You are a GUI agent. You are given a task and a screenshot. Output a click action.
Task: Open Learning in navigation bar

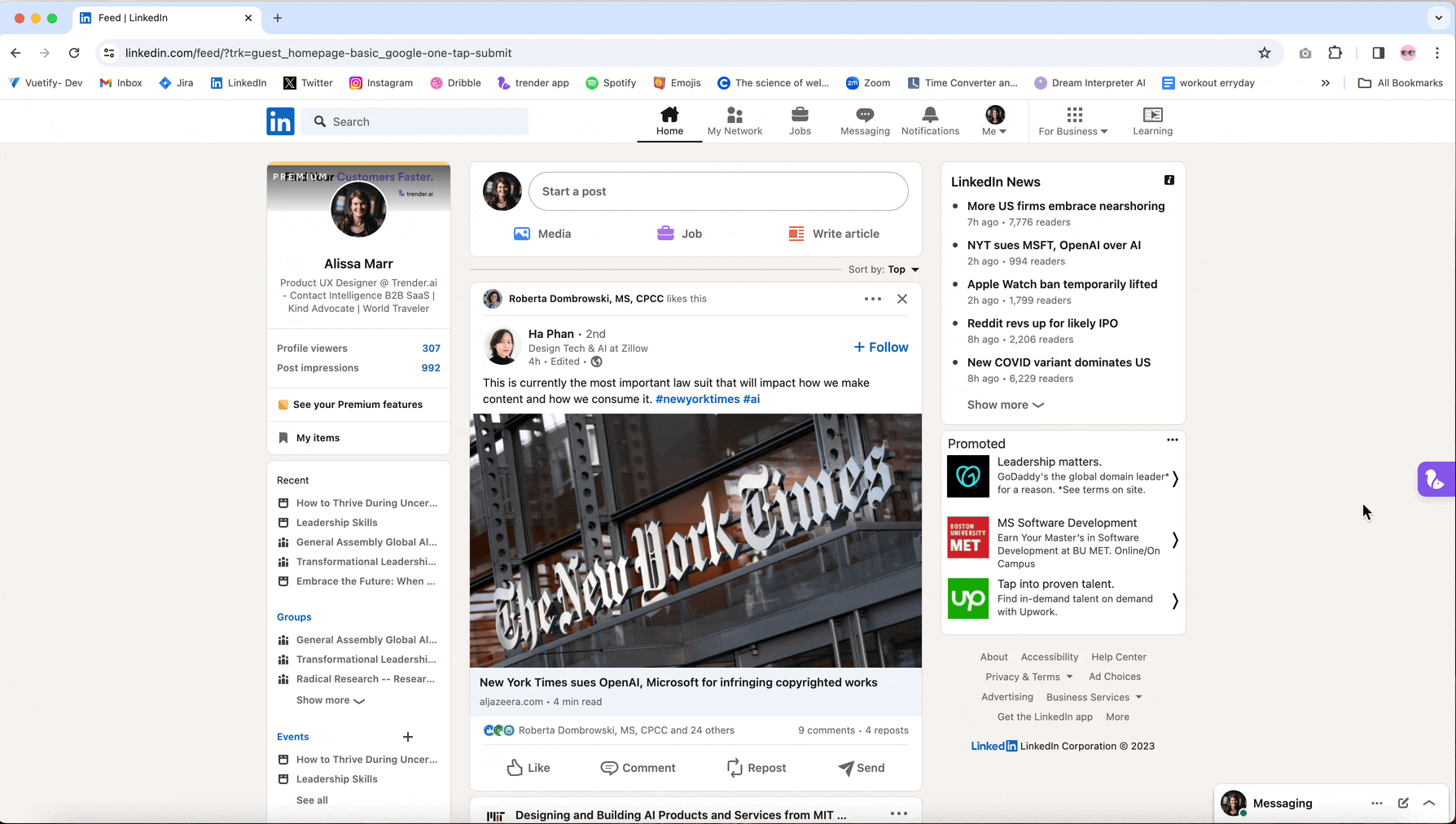tap(1152, 121)
